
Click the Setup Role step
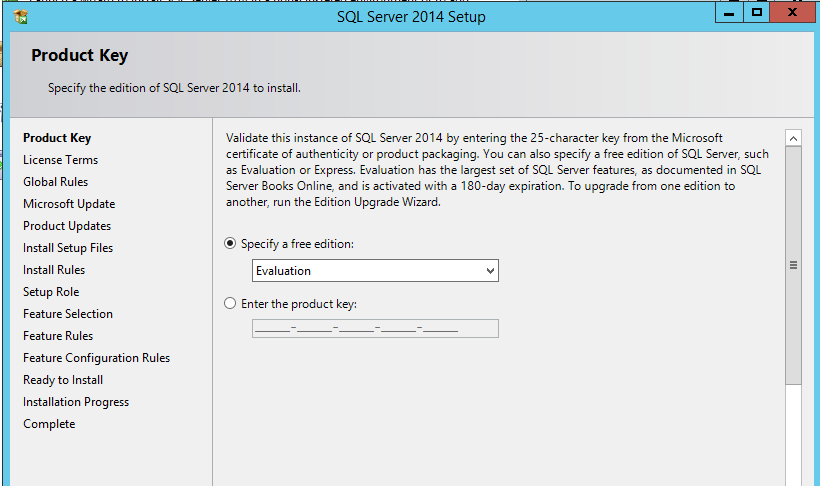tap(51, 291)
